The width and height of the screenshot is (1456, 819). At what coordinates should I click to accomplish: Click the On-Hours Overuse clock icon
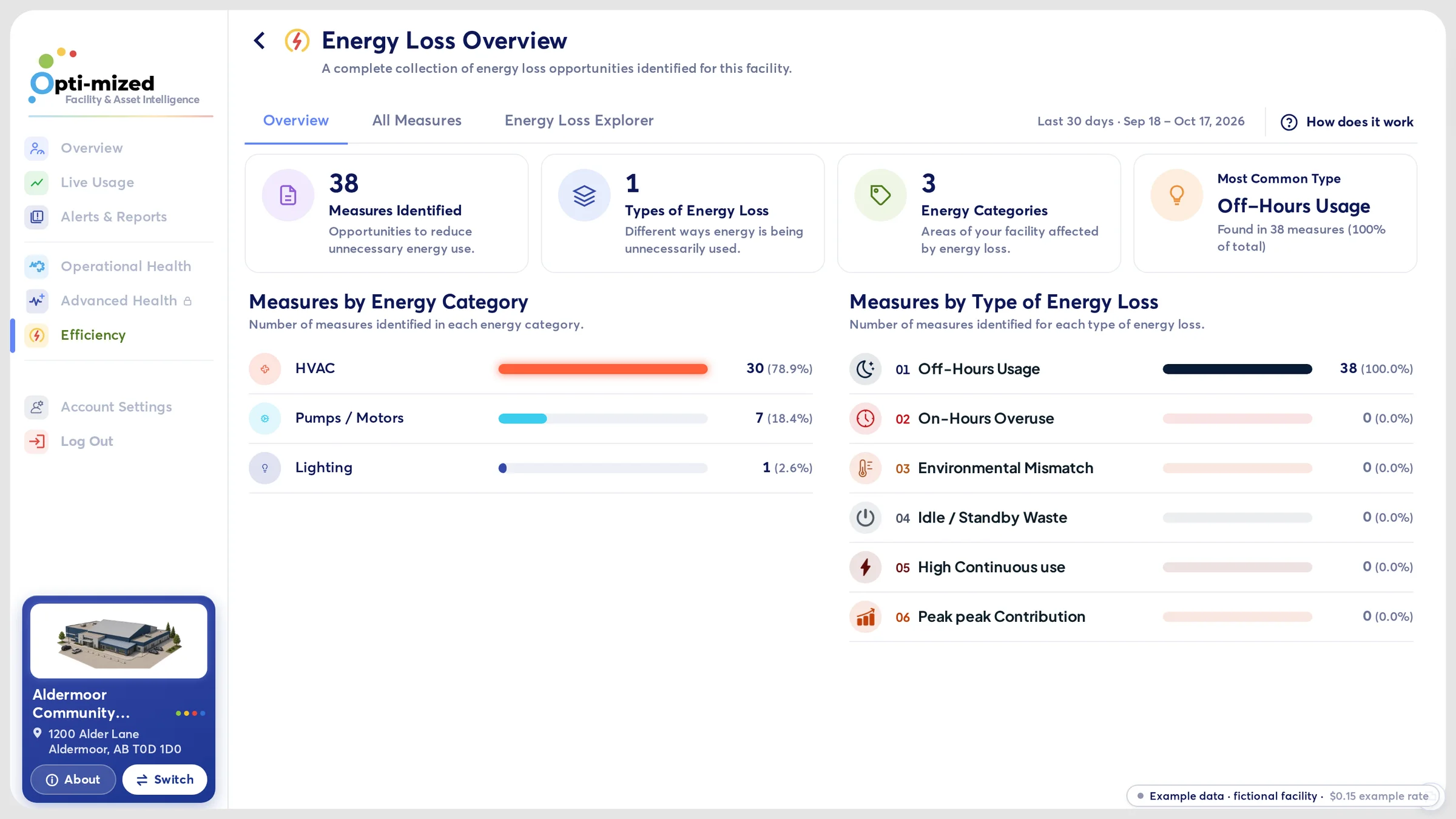[865, 419]
